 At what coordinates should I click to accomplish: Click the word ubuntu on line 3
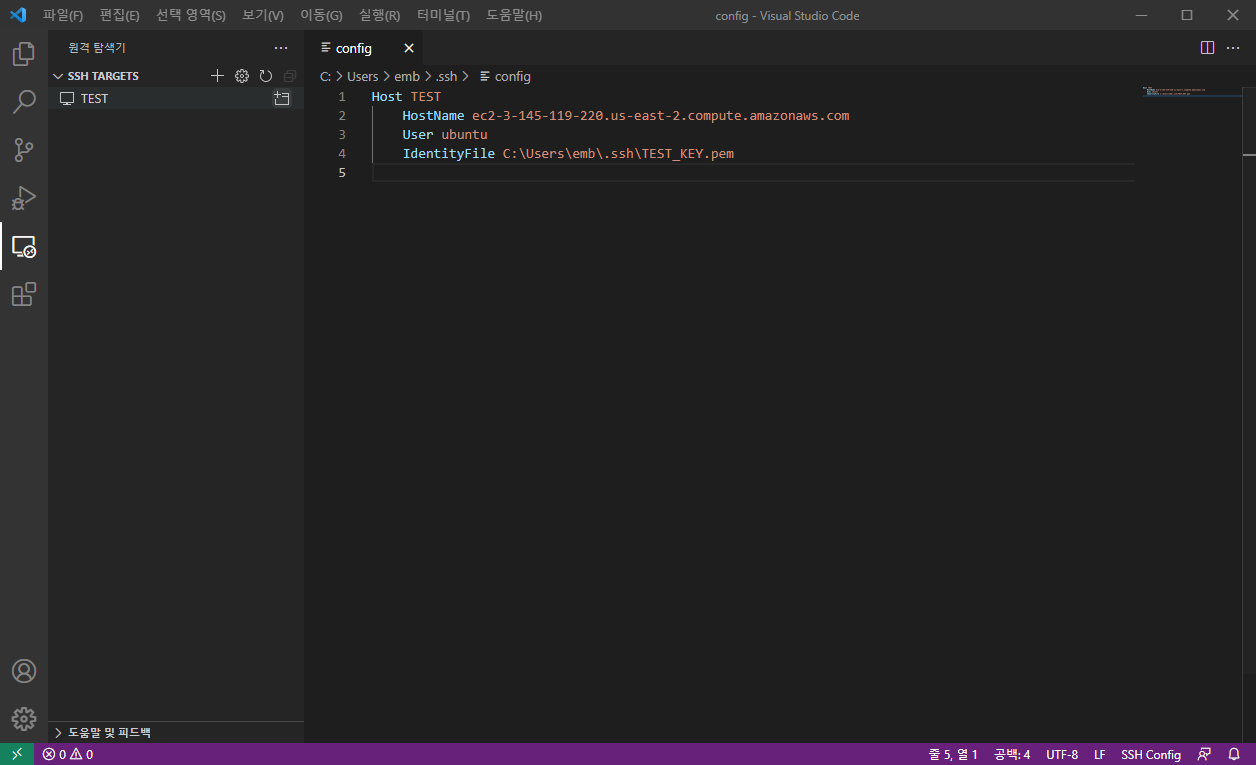(464, 135)
